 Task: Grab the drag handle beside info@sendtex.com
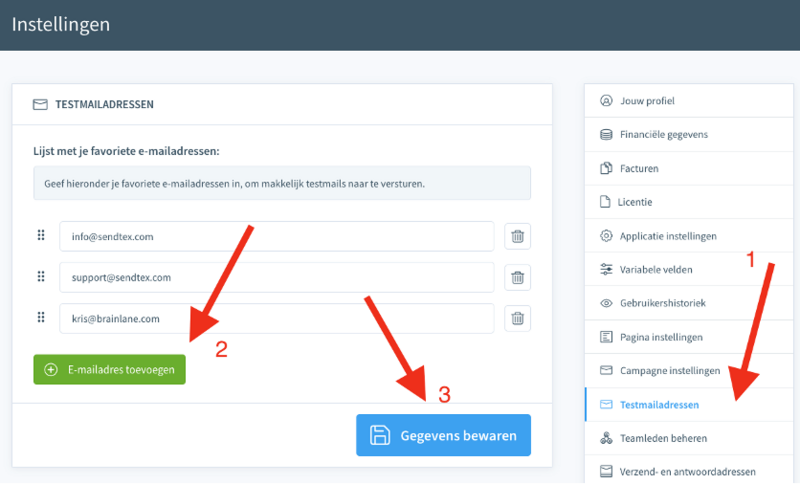41,236
